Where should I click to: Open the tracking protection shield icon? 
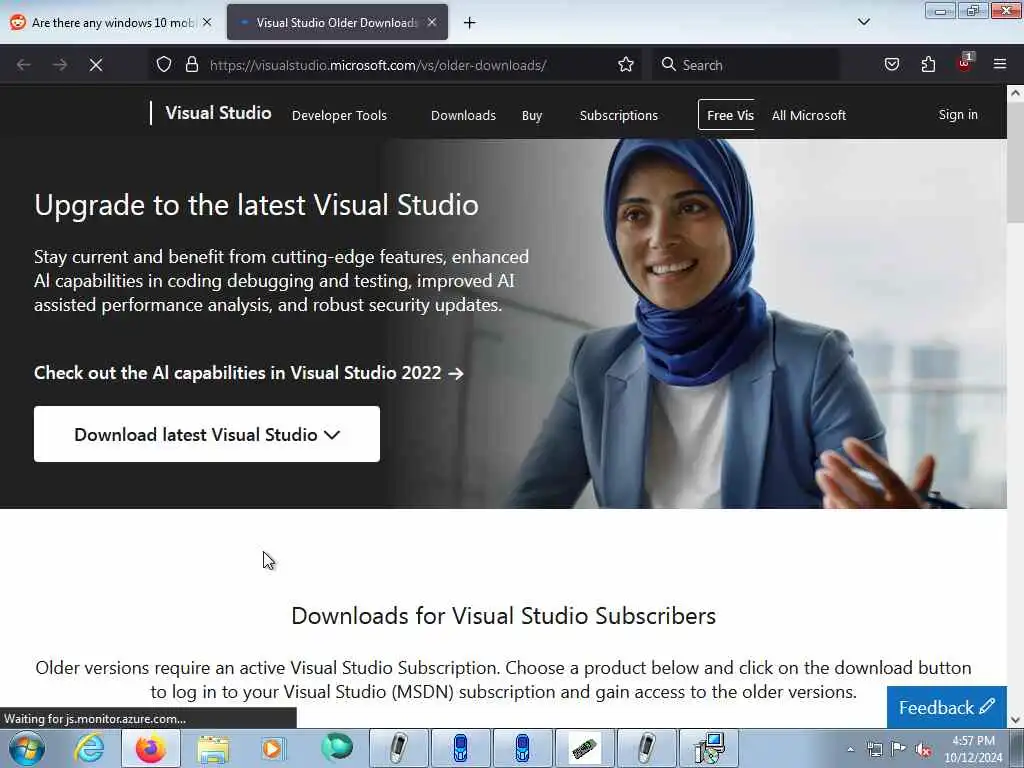tap(164, 65)
